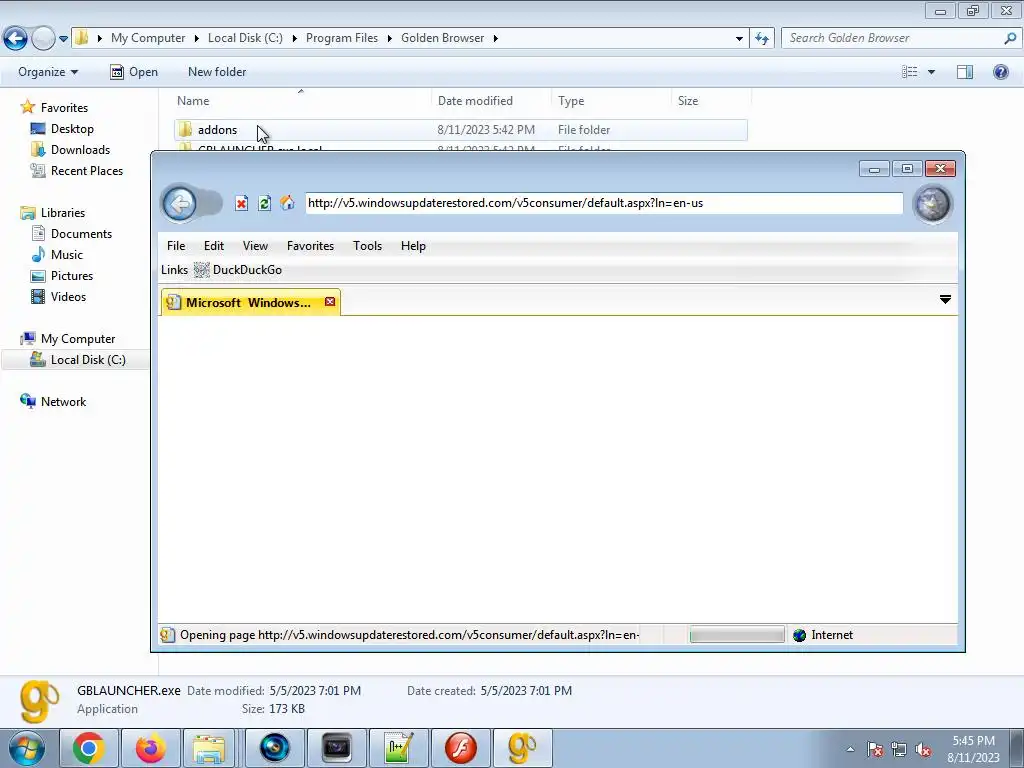Select Recent Places in navigation pane
1024x768 pixels.
(87, 170)
